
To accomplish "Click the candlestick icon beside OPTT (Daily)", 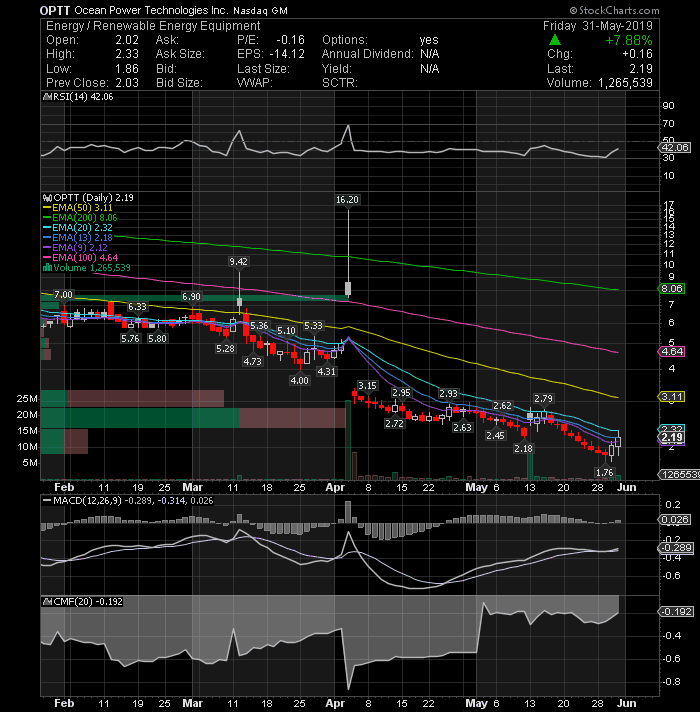I will coord(47,198).
